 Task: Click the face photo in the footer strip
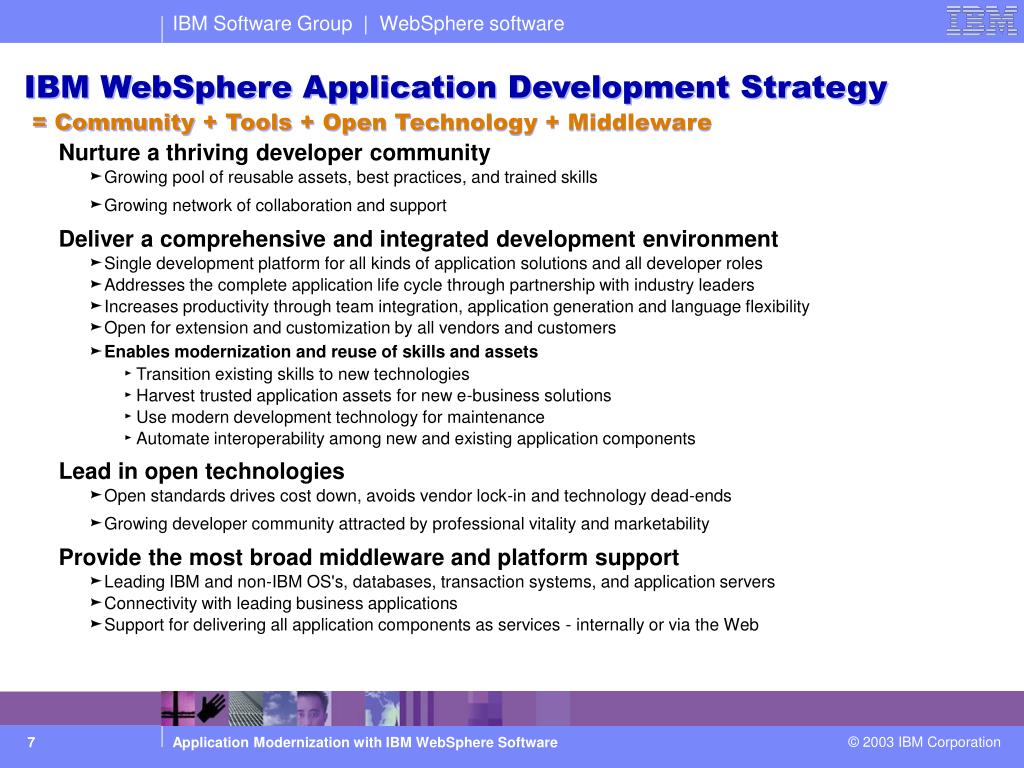tap(313, 709)
